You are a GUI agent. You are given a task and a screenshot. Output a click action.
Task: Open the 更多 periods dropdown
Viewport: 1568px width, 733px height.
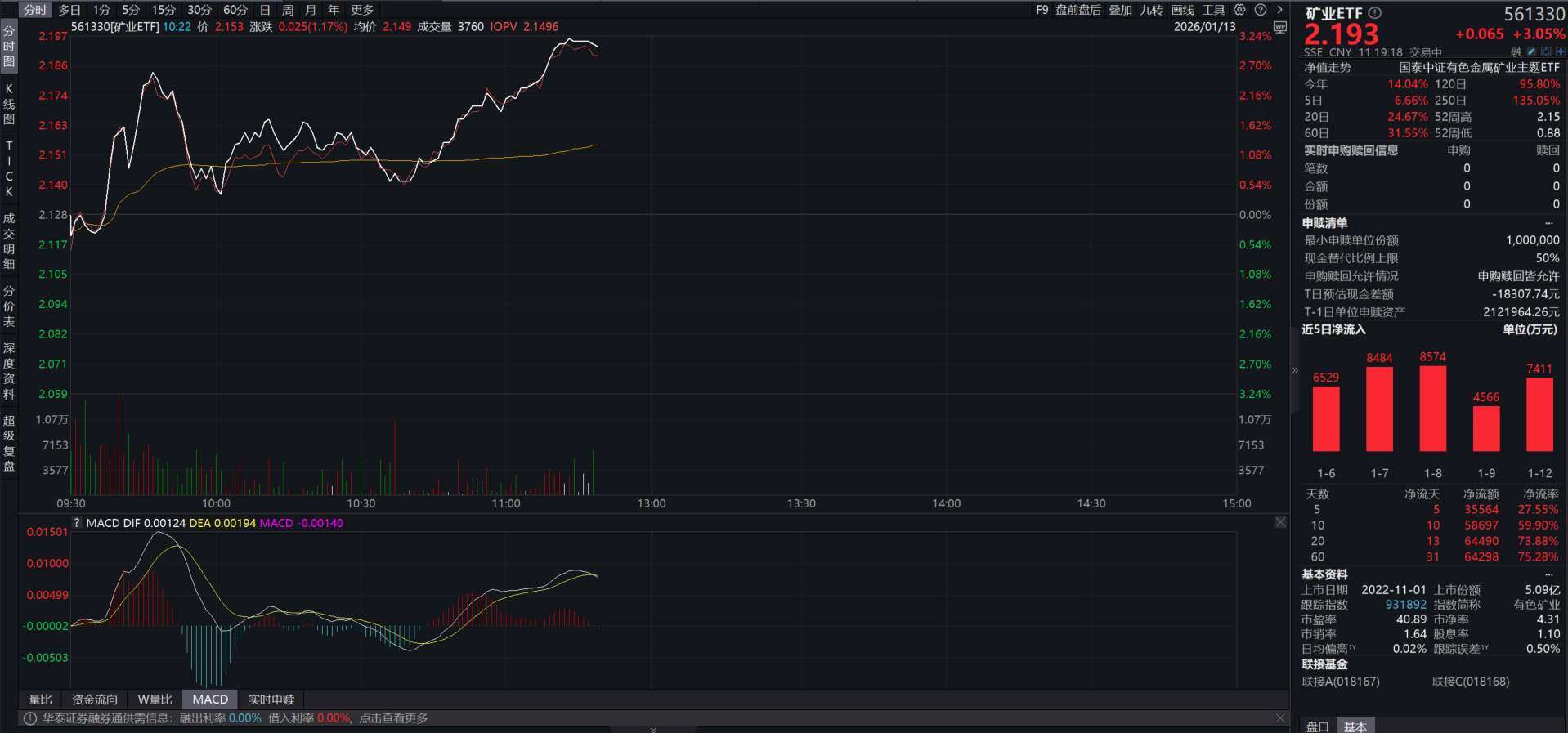[x=362, y=10]
